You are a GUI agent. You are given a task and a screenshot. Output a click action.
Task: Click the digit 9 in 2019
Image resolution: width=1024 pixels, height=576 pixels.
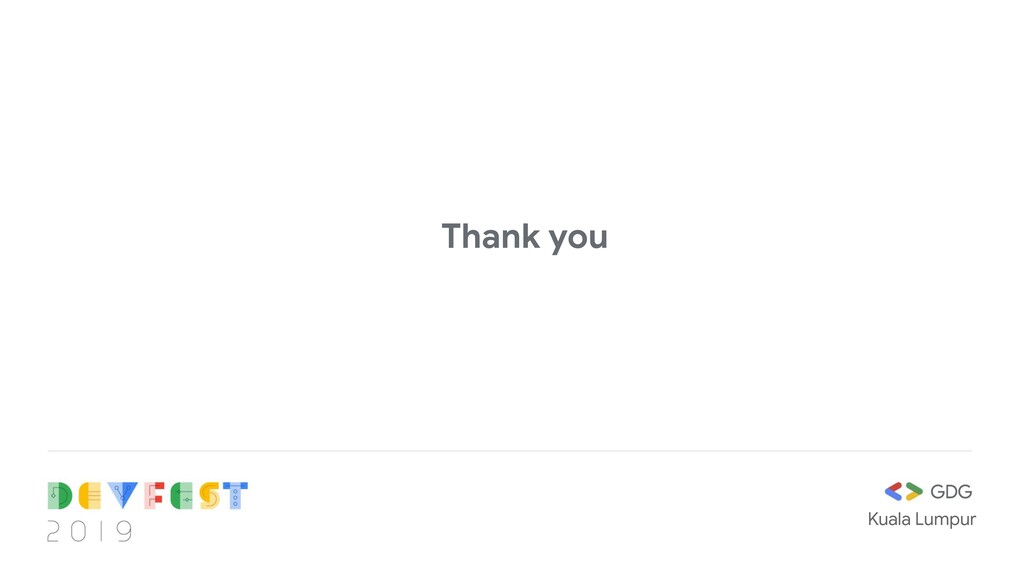pyautogui.click(x=124, y=531)
